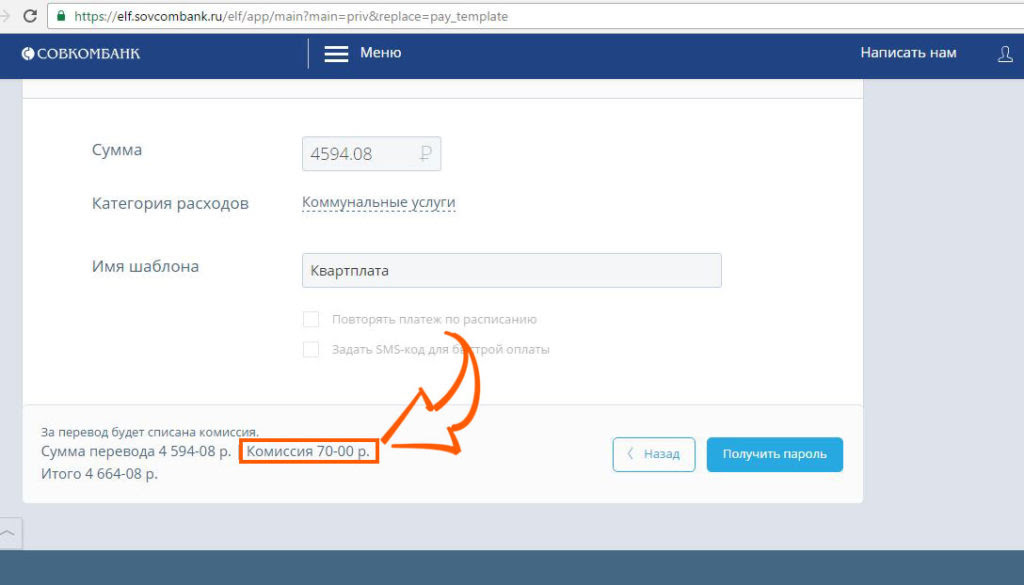The image size is (1024, 585).
Task: Click the Sovcombank logo
Action: click(81, 54)
